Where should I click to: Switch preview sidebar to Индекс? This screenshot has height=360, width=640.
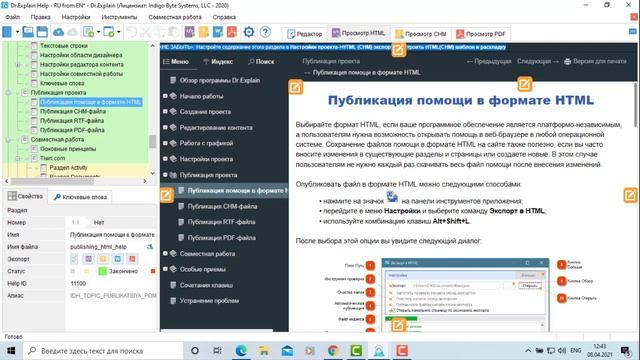click(x=218, y=62)
